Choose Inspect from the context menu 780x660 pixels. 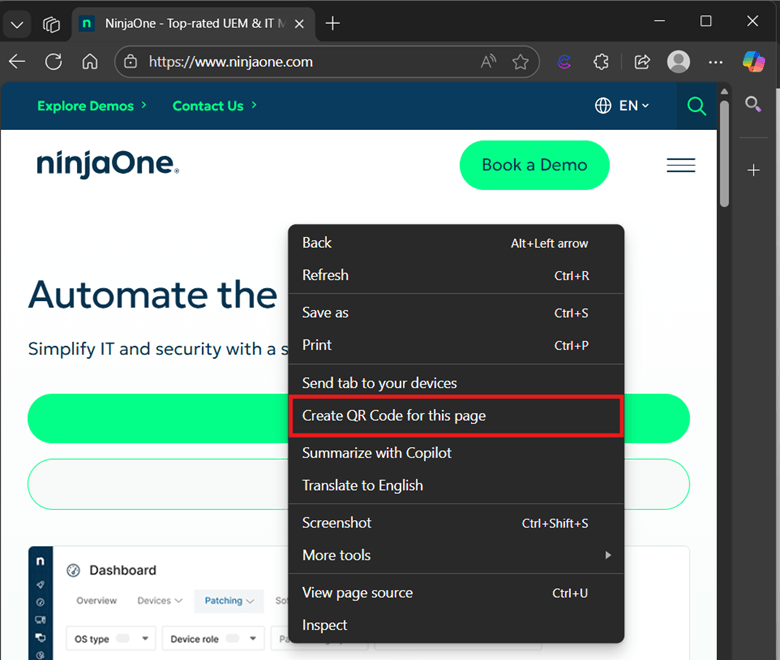pyautogui.click(x=456, y=625)
